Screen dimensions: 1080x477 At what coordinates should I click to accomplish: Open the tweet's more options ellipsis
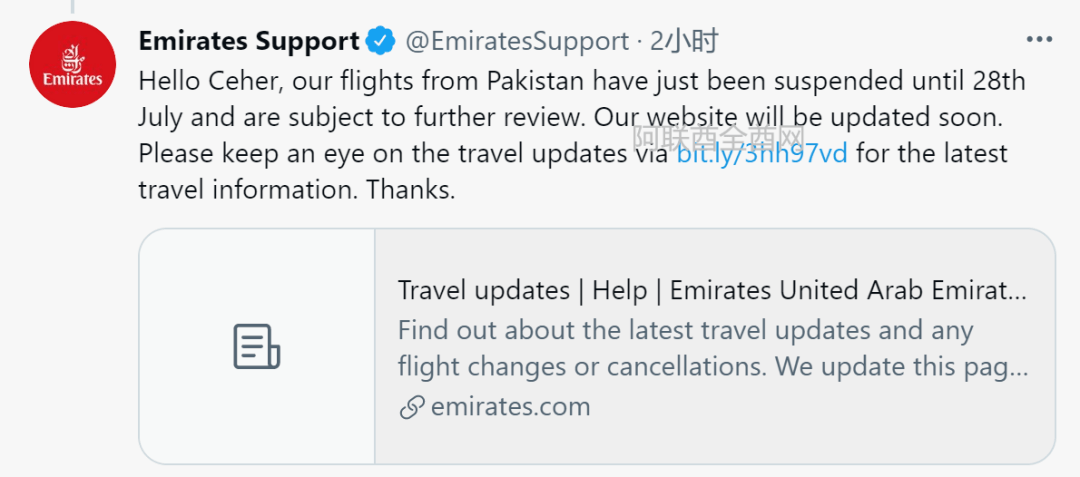[x=1040, y=40]
